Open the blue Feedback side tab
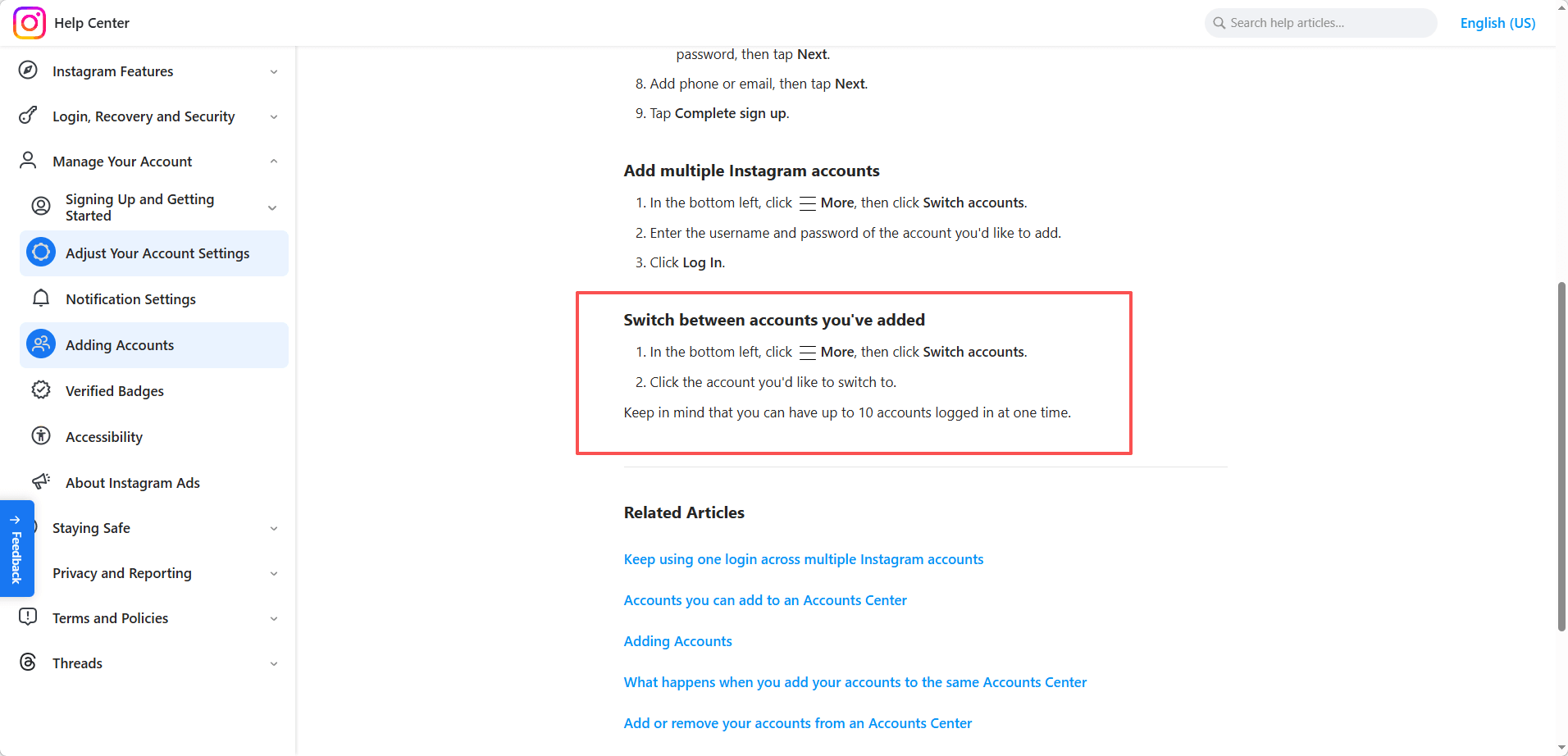The image size is (1568, 756). click(16, 549)
